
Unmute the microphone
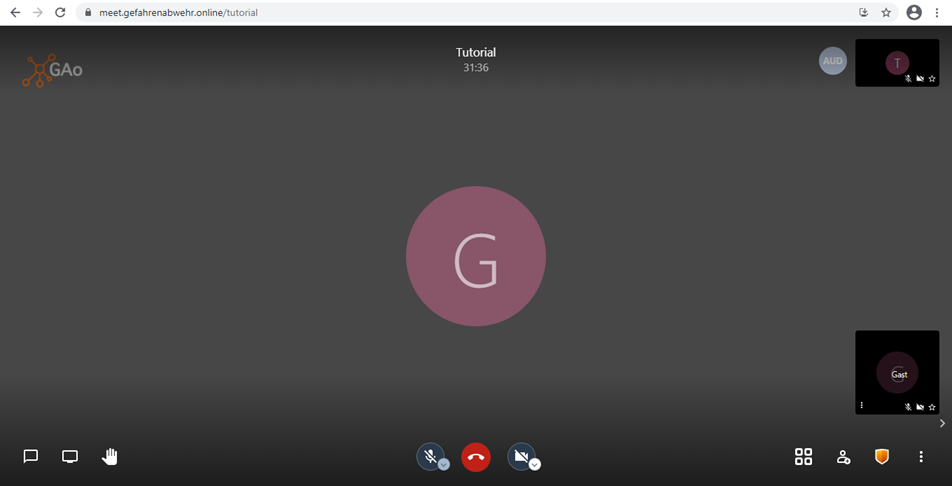click(430, 456)
